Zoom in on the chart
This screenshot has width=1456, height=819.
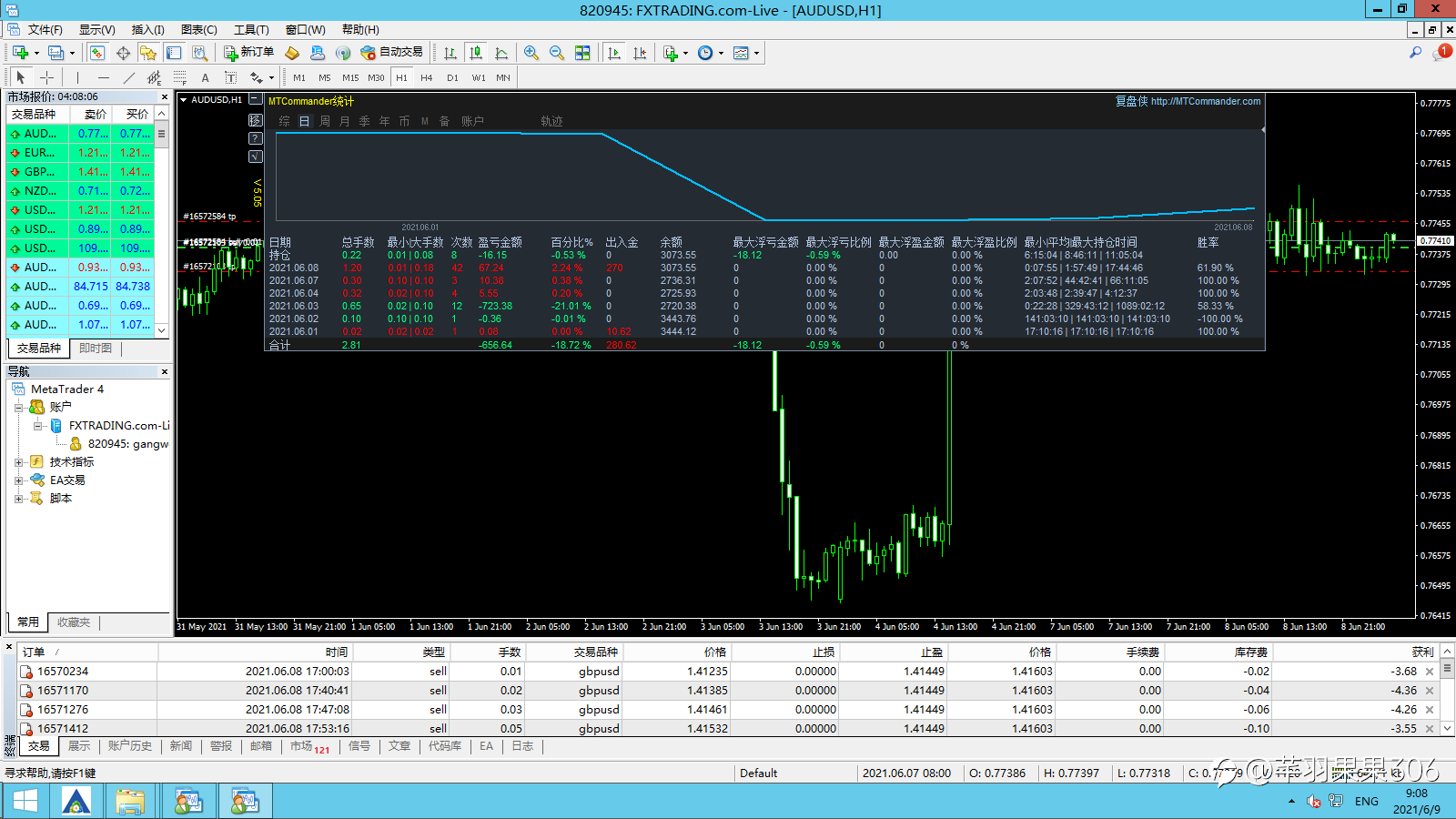coord(531,53)
